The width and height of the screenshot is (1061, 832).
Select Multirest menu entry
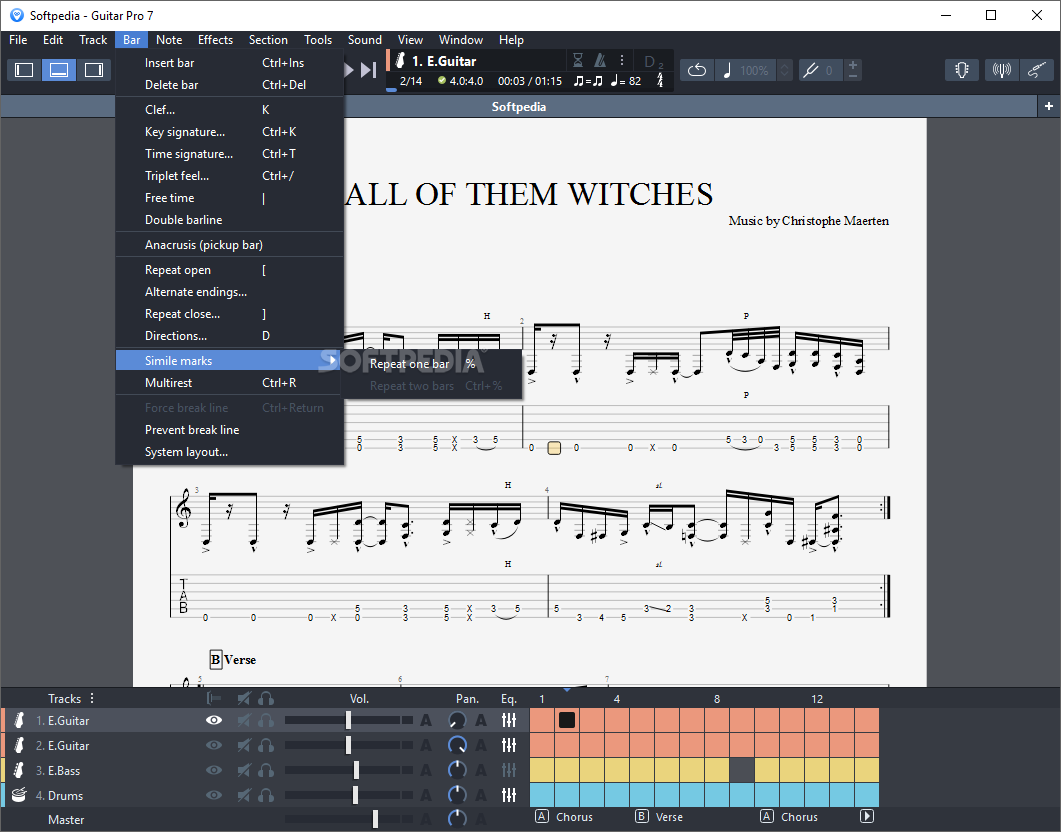pos(230,383)
